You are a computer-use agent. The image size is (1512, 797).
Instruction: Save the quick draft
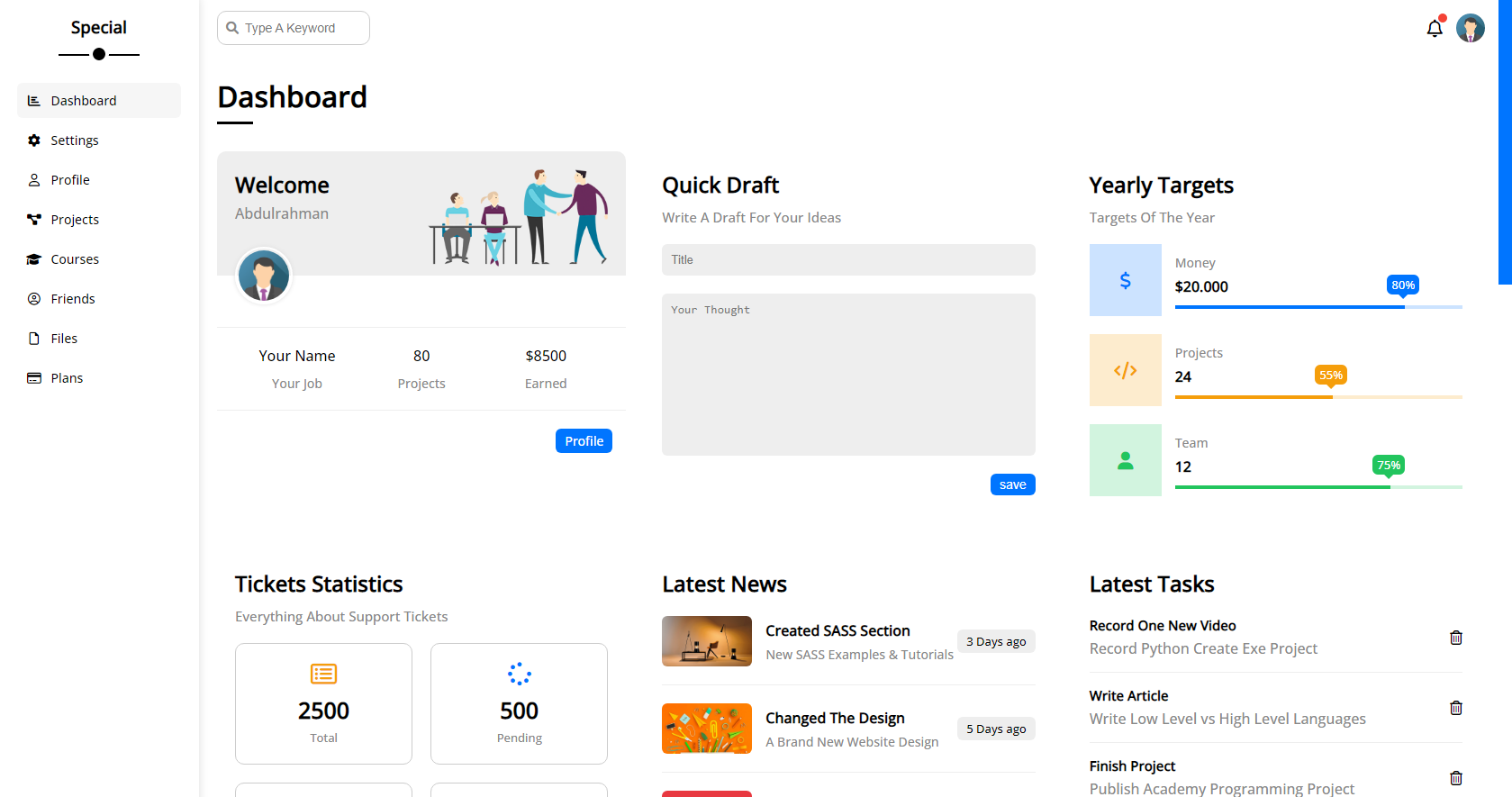[1012, 485]
